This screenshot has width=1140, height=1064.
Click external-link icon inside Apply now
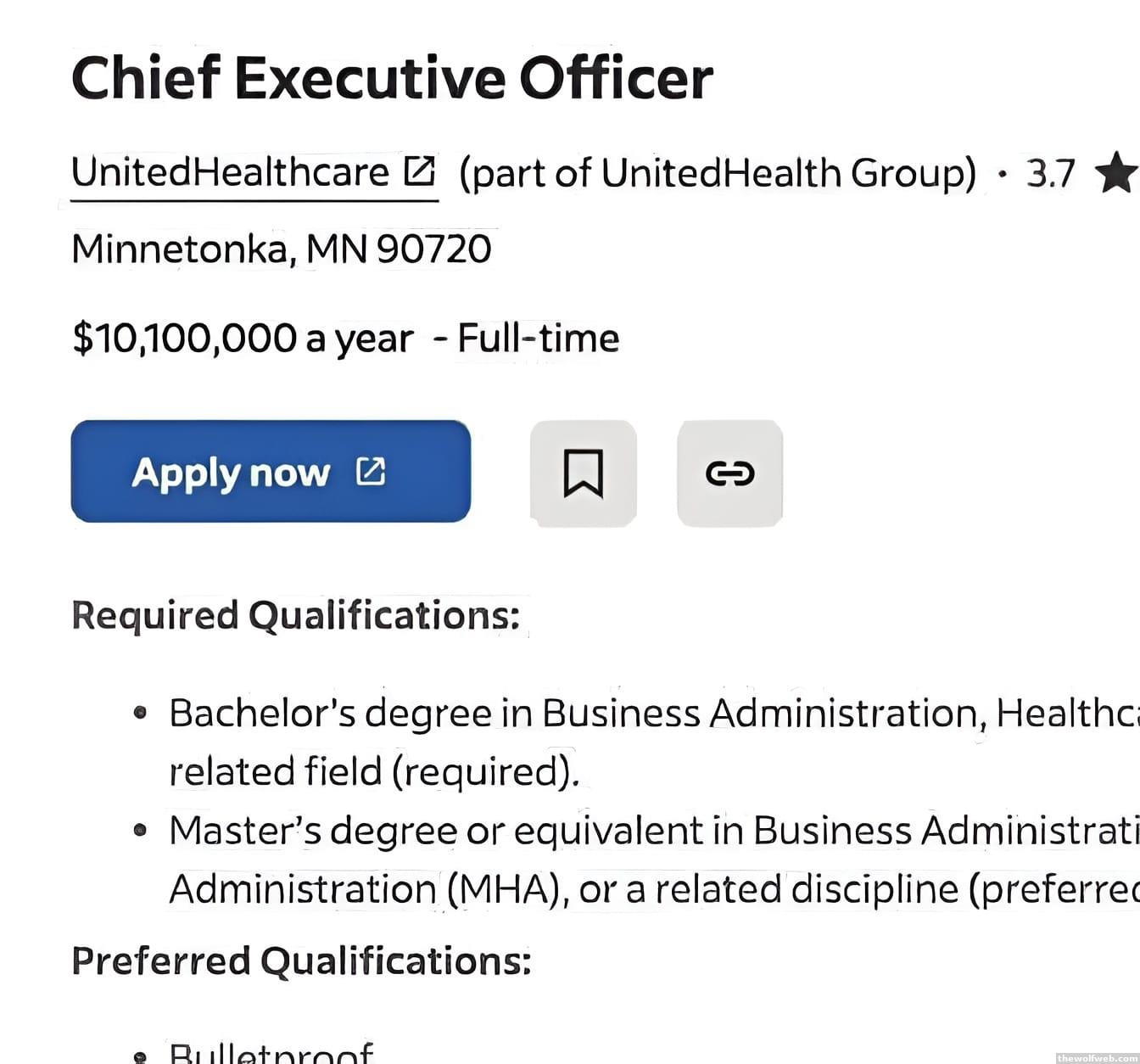tap(371, 471)
